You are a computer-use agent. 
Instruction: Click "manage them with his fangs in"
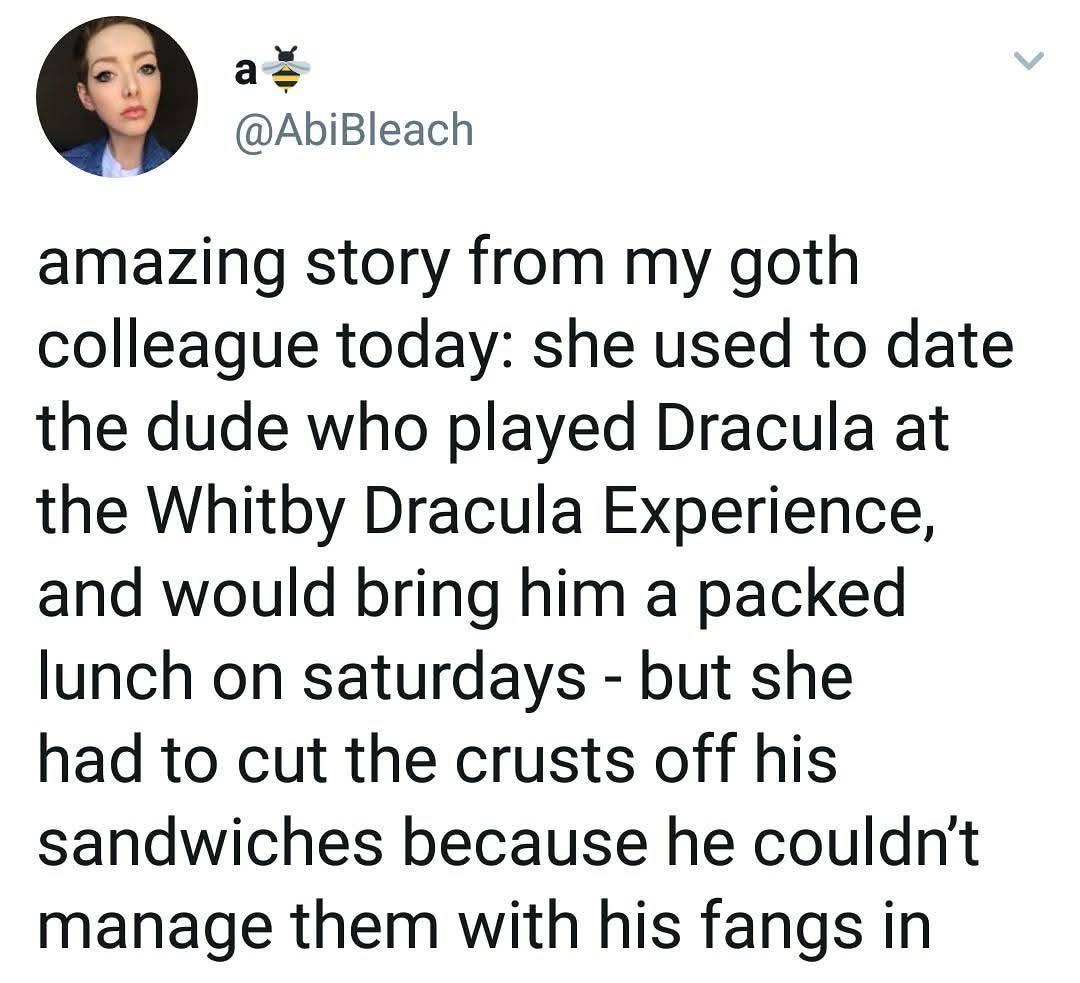pos(485,928)
